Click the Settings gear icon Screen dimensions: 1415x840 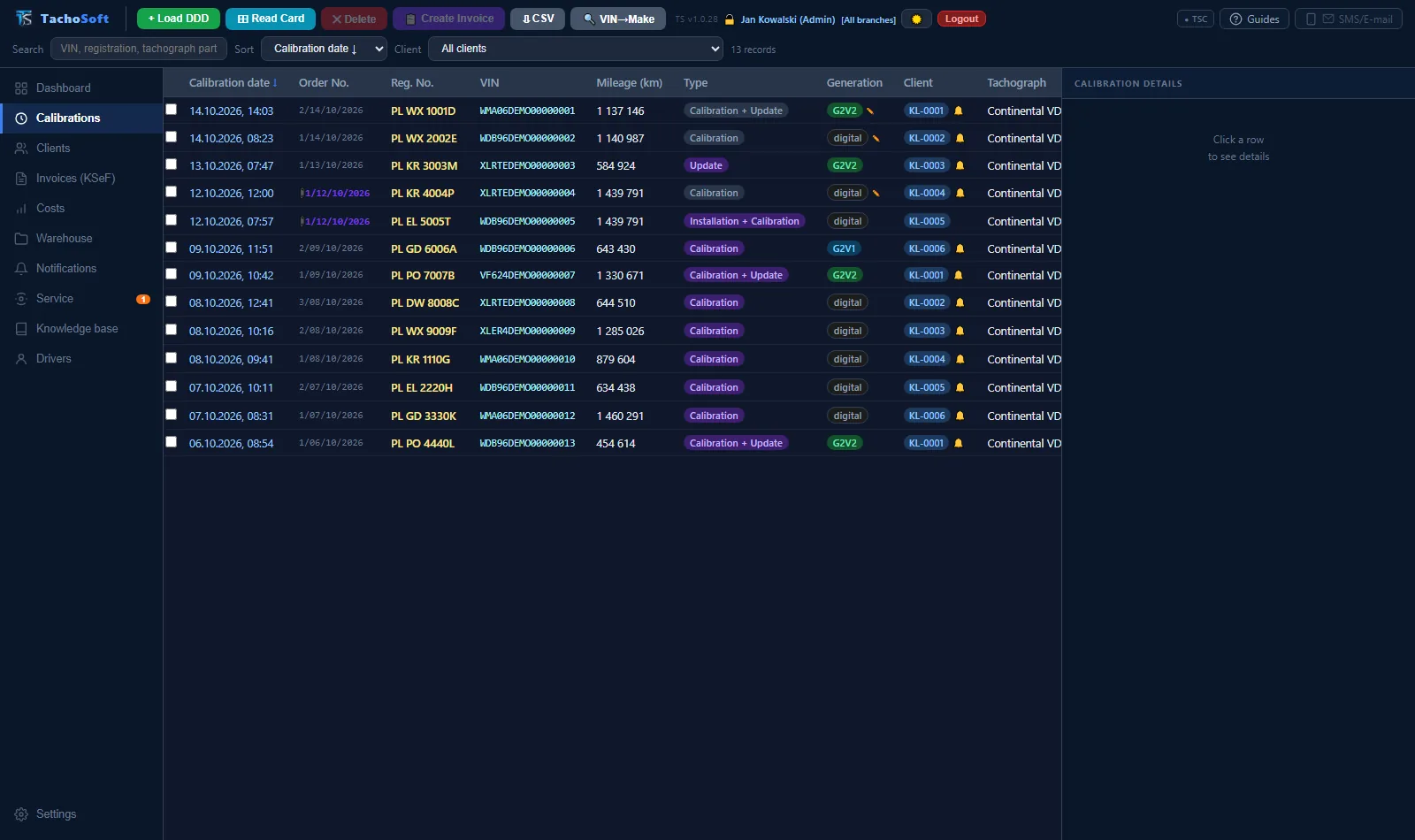click(x=21, y=814)
